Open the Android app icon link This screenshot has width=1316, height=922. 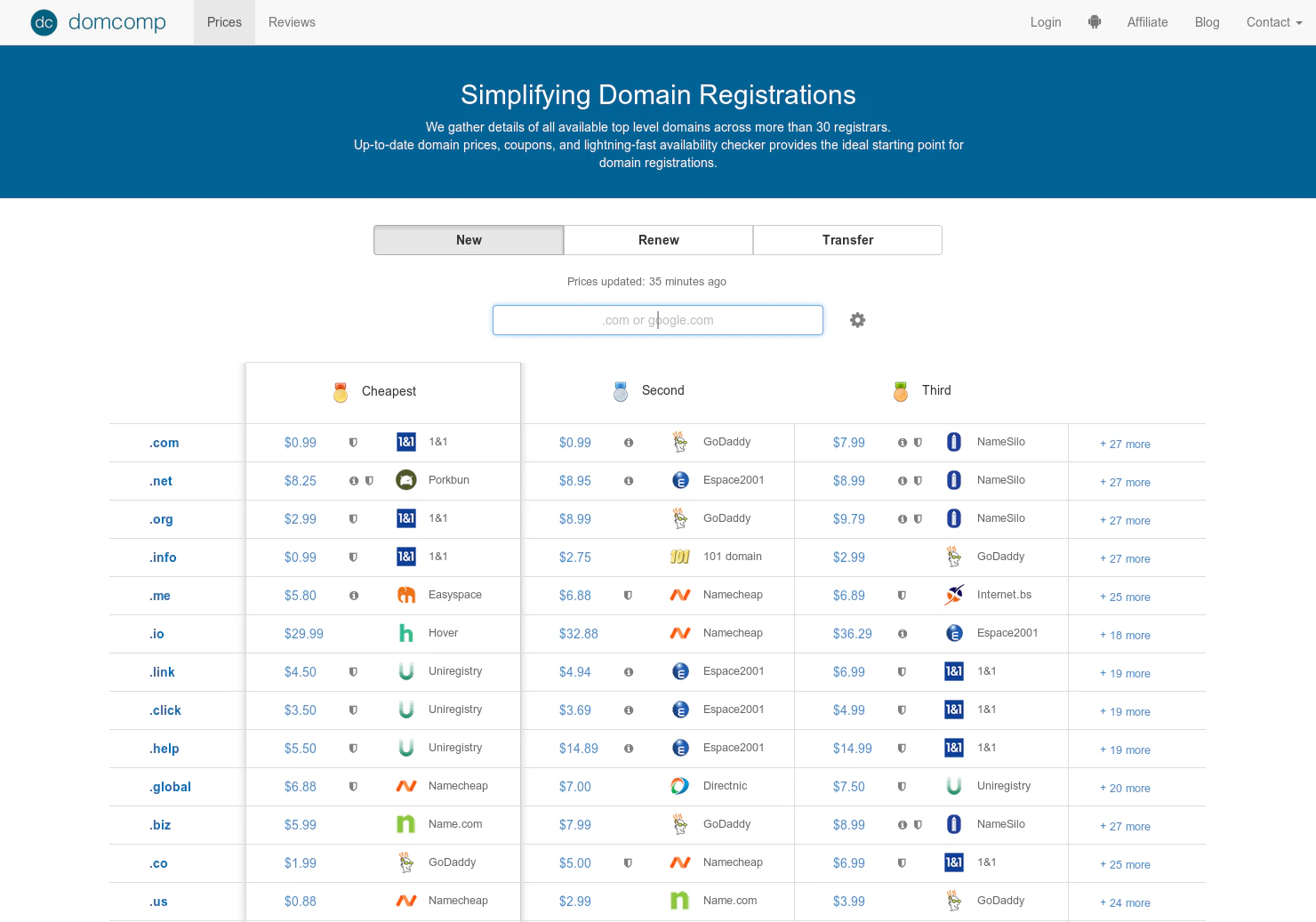1095,22
